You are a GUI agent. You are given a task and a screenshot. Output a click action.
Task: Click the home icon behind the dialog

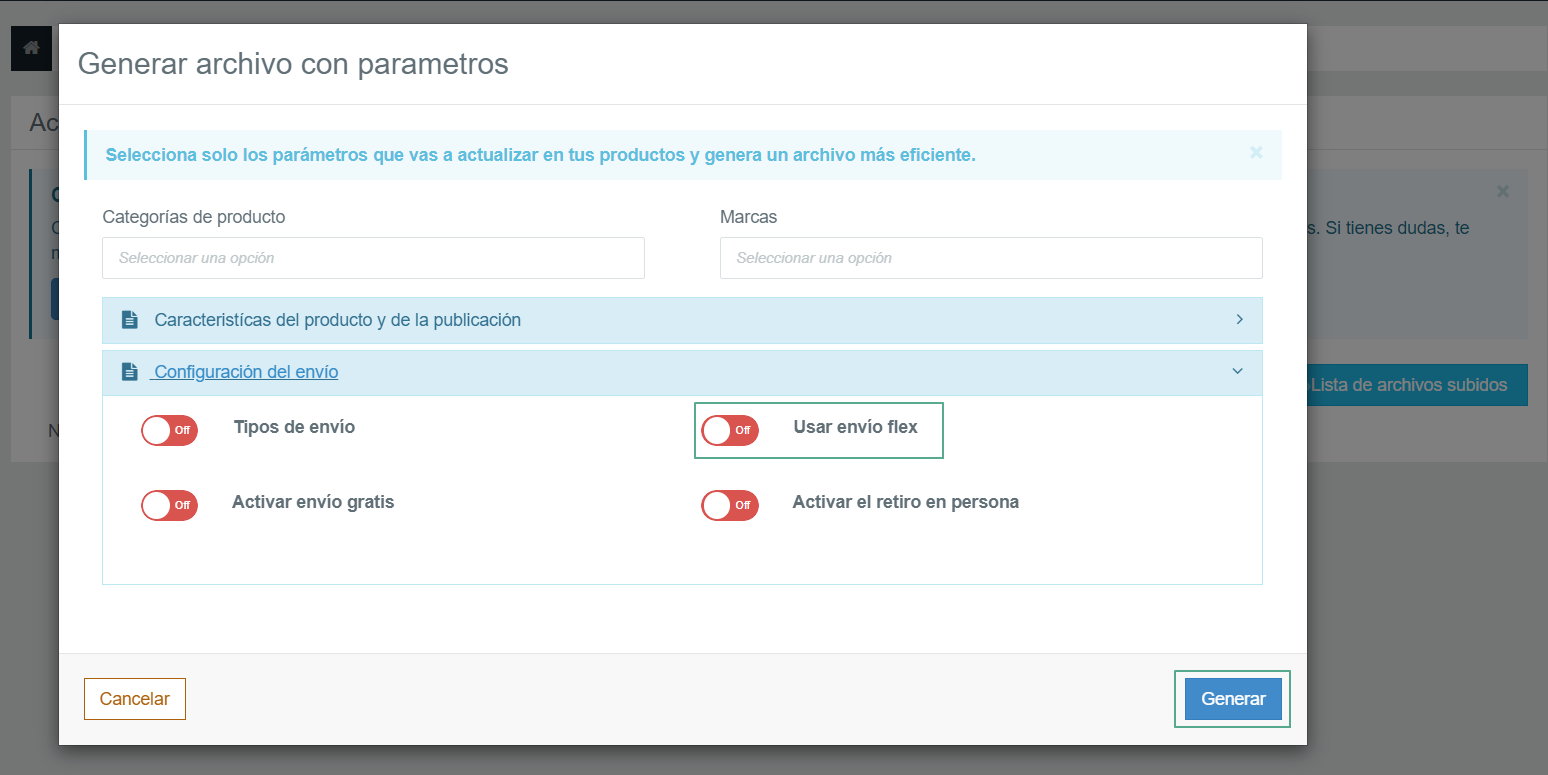31,48
